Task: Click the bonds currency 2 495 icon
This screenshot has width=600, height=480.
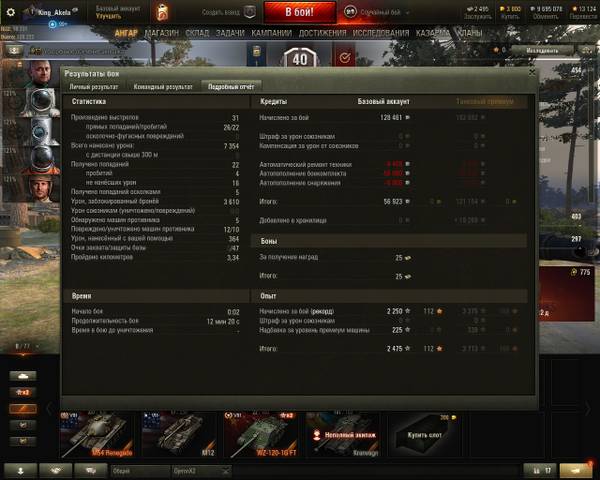Action: click(x=470, y=8)
